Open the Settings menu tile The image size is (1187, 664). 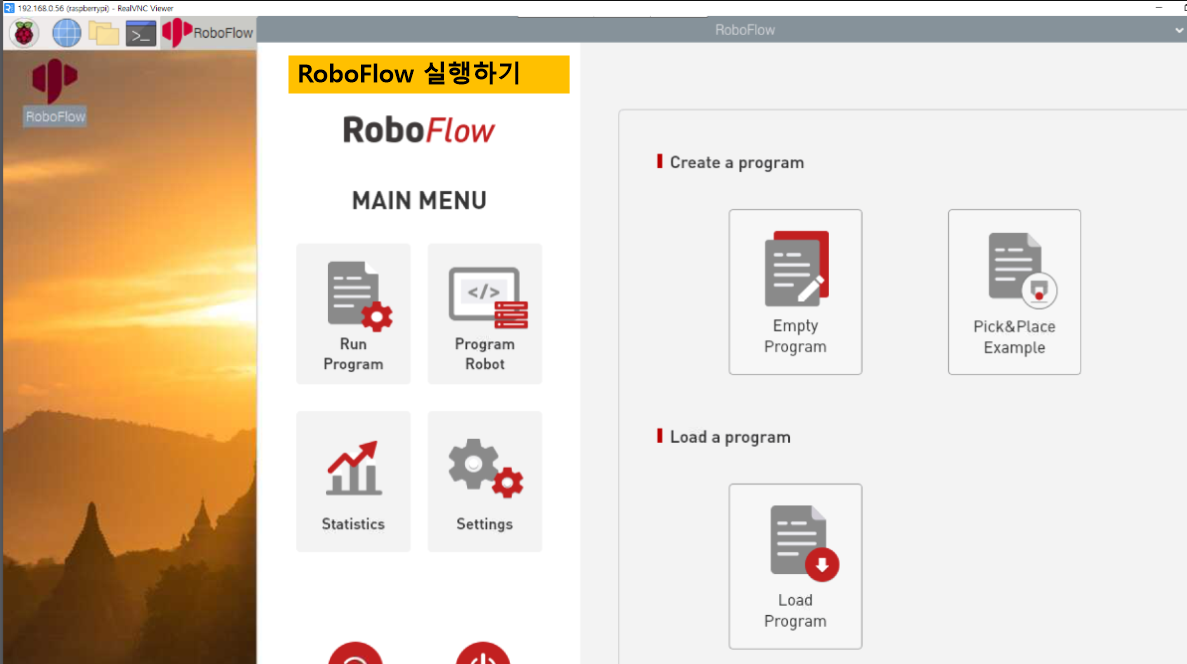pyautogui.click(x=484, y=482)
